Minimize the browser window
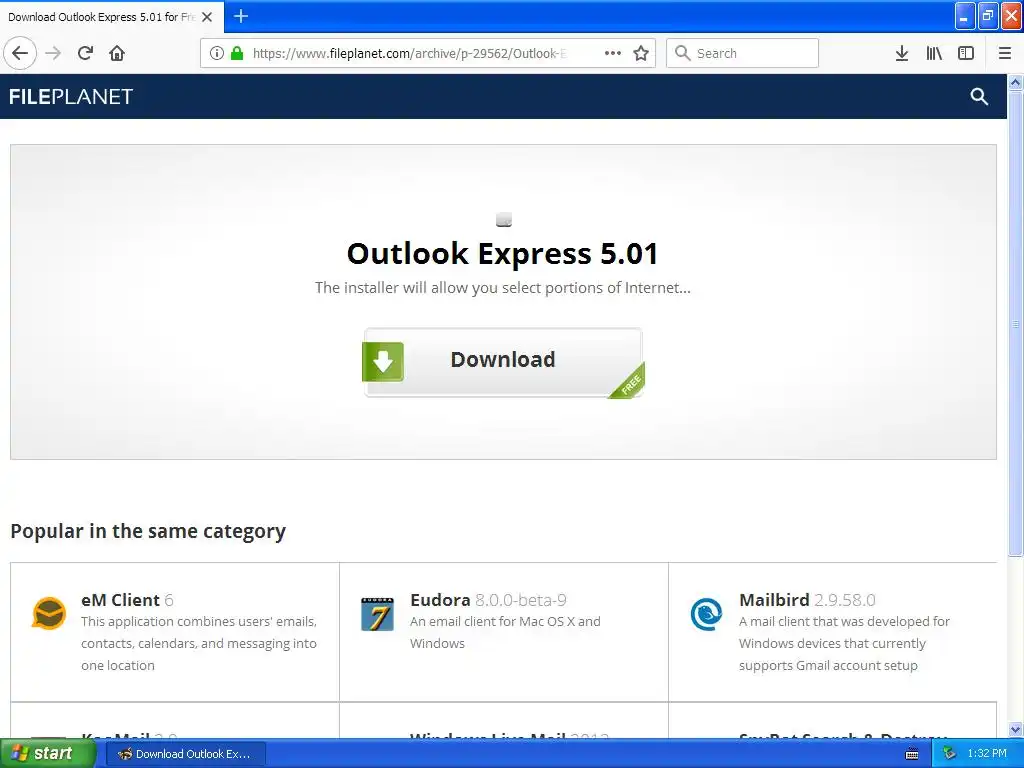 pyautogui.click(x=965, y=16)
